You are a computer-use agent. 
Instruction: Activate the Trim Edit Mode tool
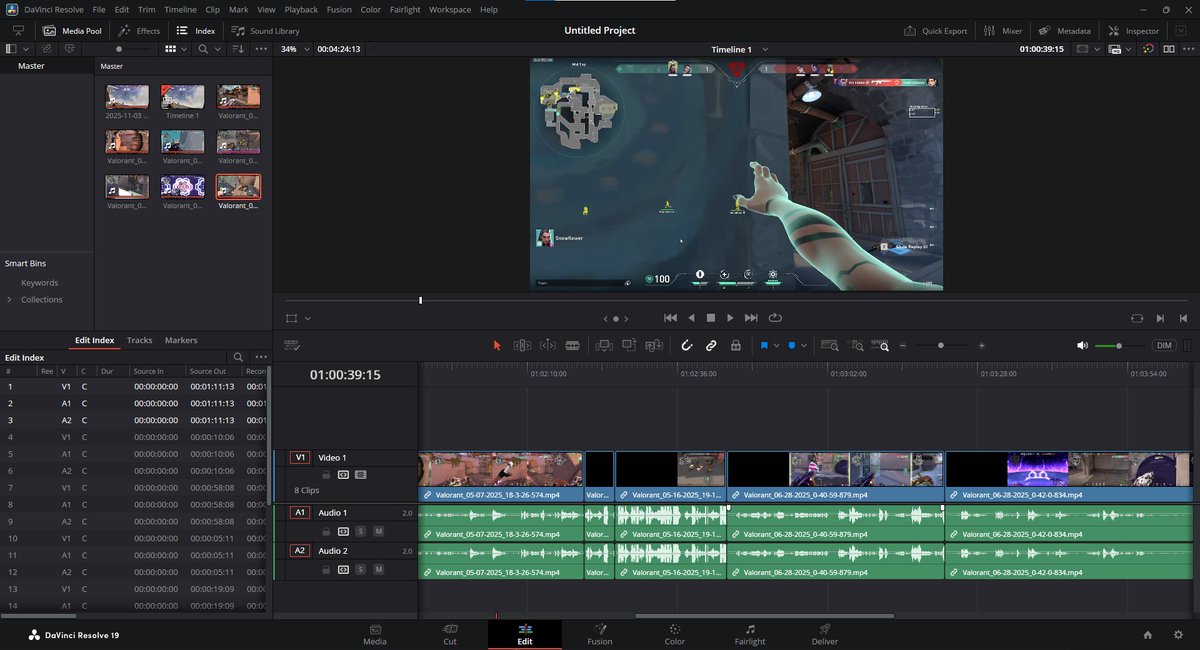[522, 345]
